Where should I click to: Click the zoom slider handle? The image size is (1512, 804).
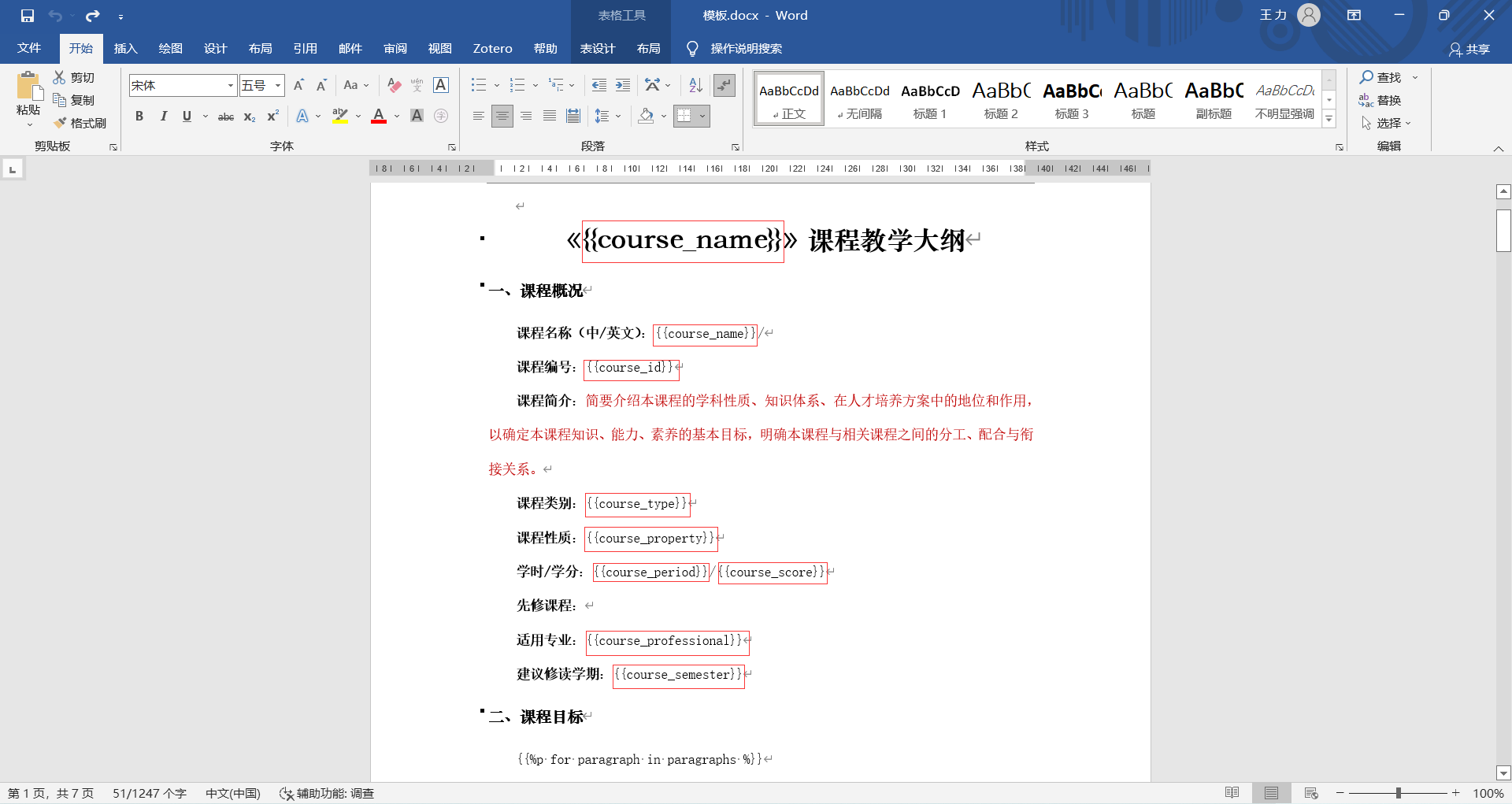[1399, 793]
